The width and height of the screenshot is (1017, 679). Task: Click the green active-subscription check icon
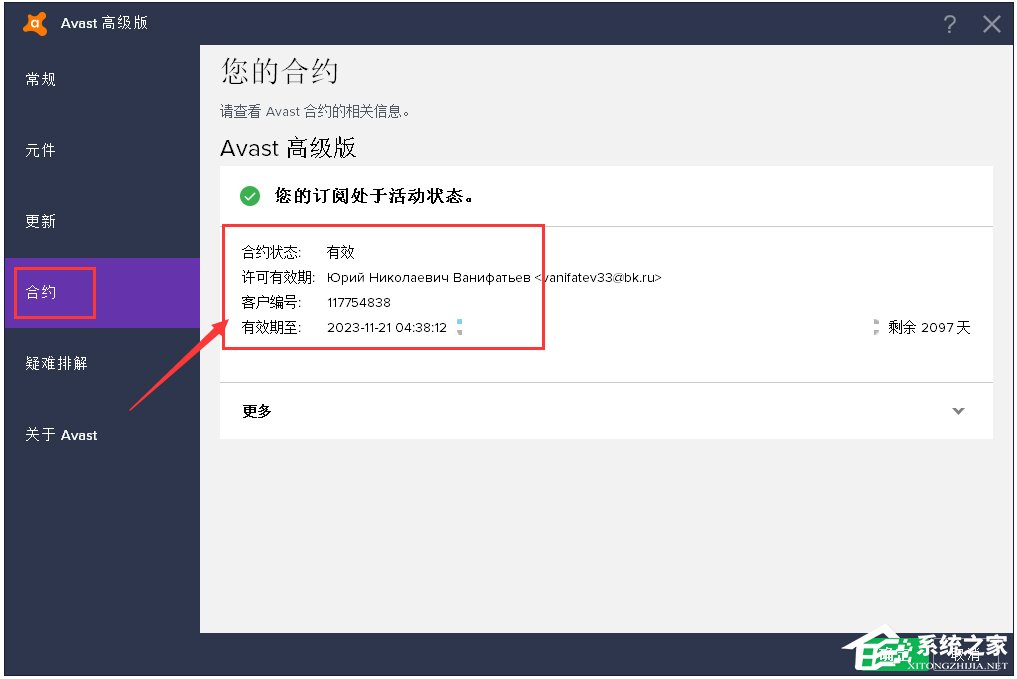[250, 196]
